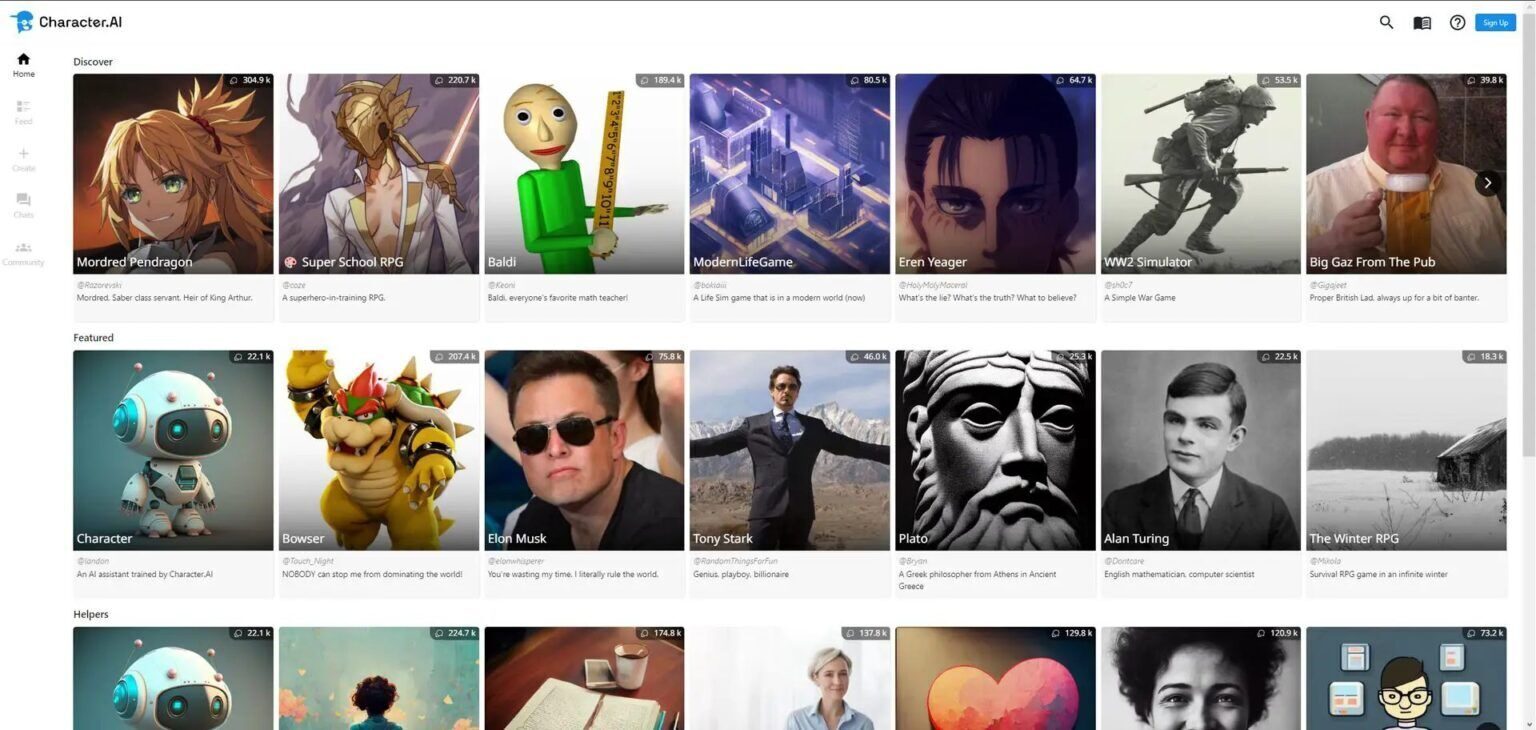Select the Baldi character card
This screenshot has width=1536, height=730.
(584, 197)
